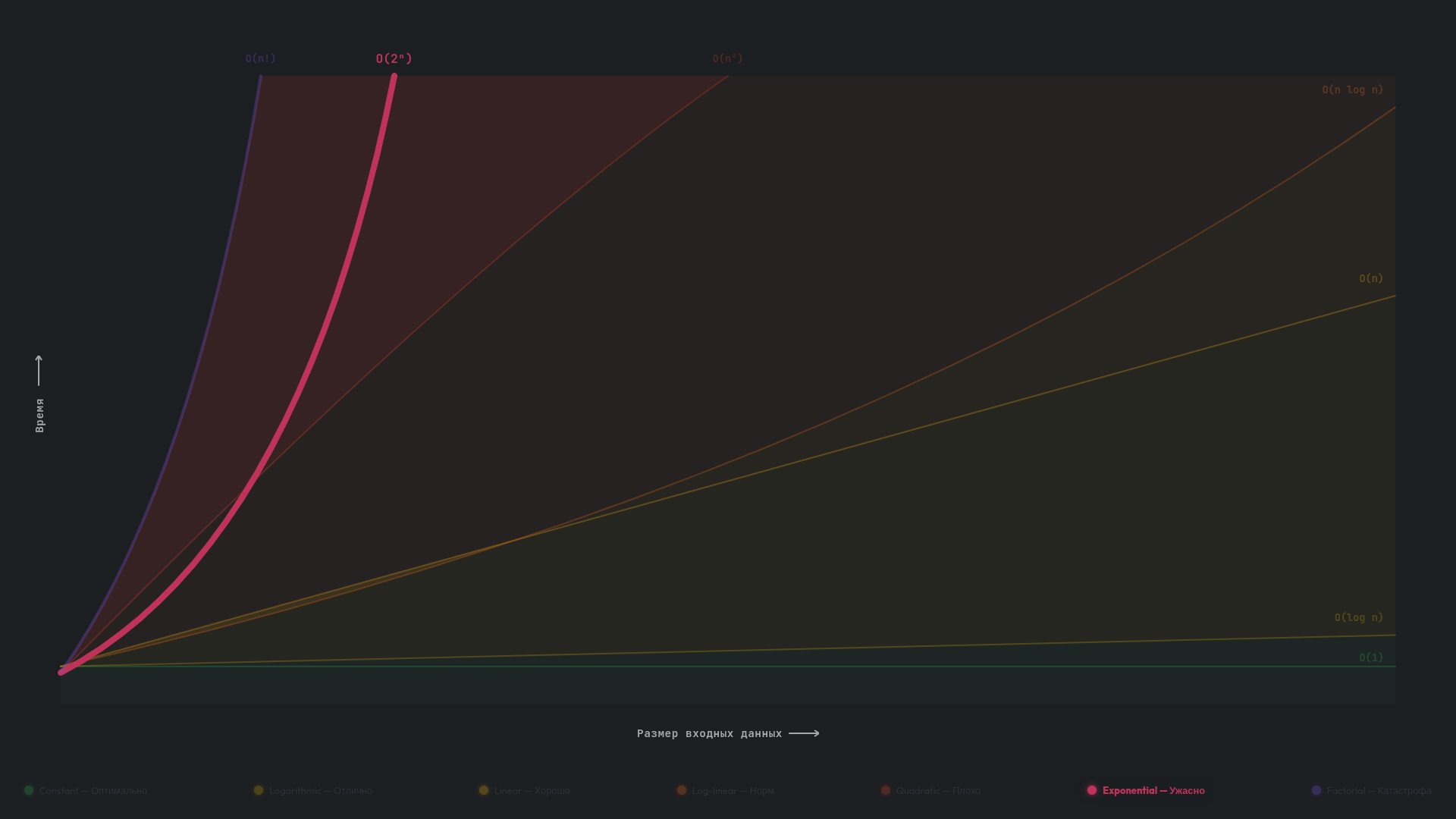Click the green Constant legend dot
This screenshot has width=1456, height=819.
coord(29,790)
